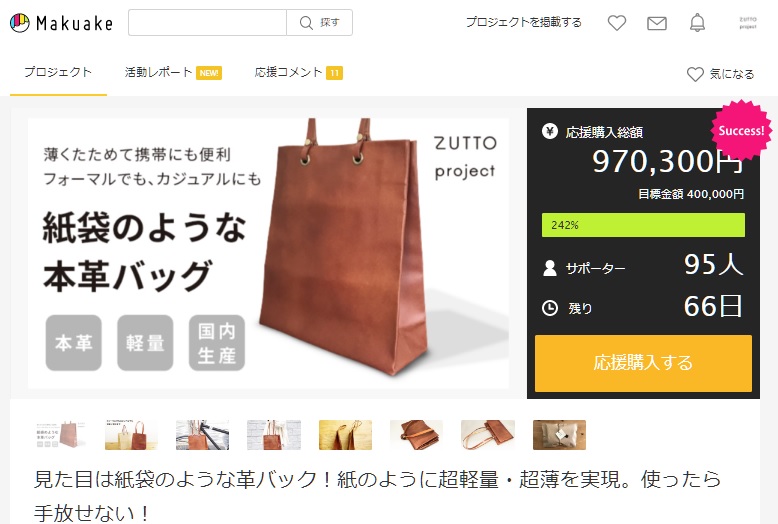Viewport: 778px width, 524px height.
Task: Select the bicycle bag thumbnail
Action: 202,435
